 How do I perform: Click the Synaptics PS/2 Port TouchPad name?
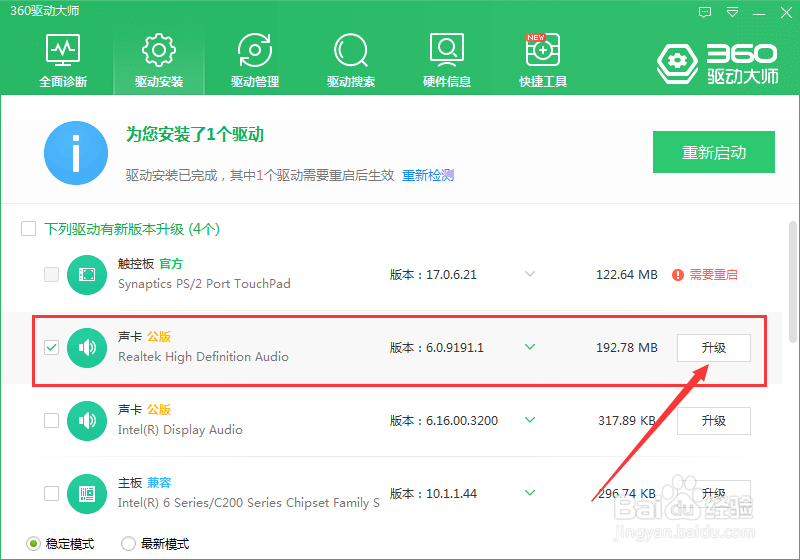click(x=204, y=284)
